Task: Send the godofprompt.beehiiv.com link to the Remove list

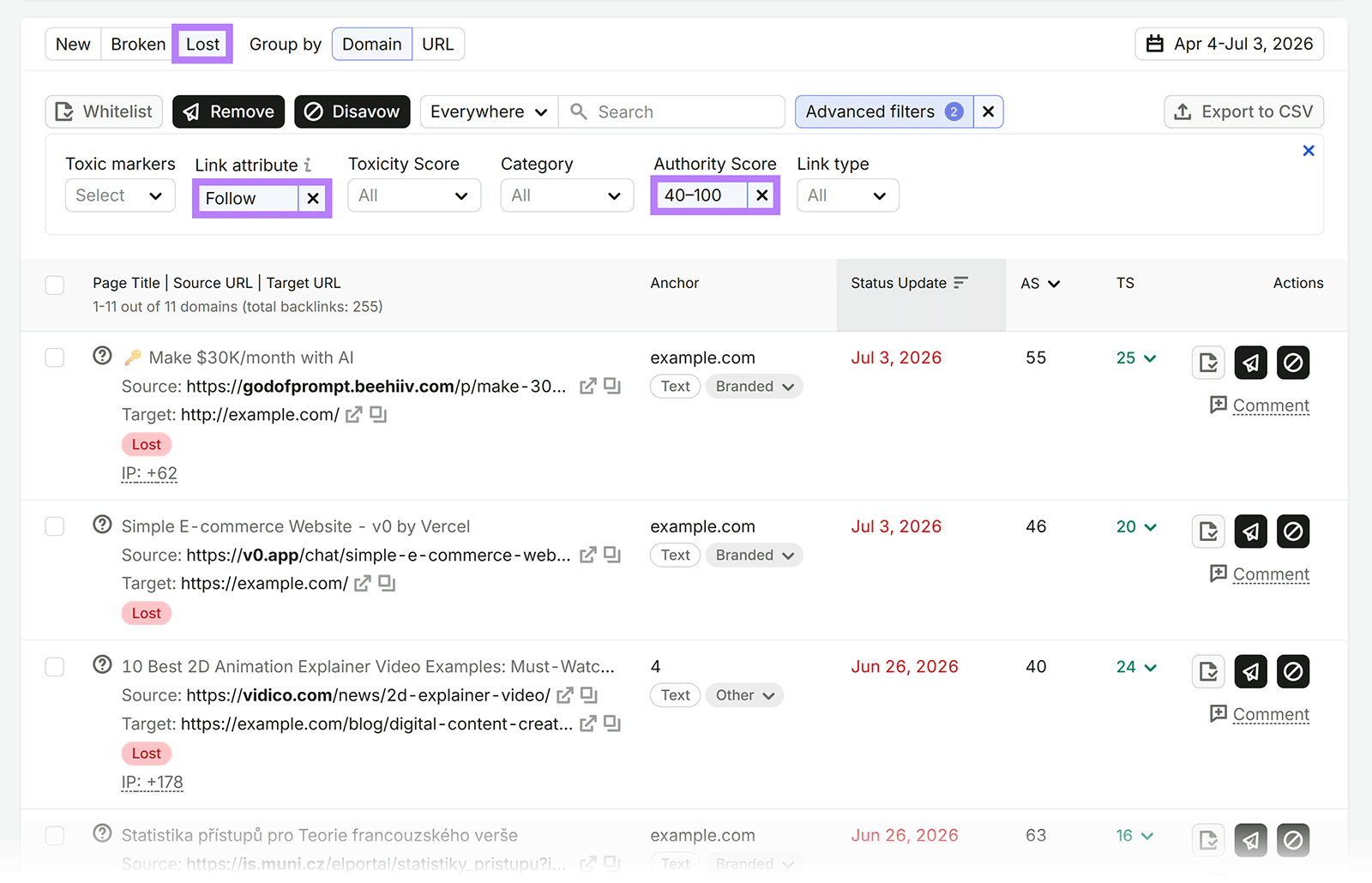Action: [x=1251, y=363]
